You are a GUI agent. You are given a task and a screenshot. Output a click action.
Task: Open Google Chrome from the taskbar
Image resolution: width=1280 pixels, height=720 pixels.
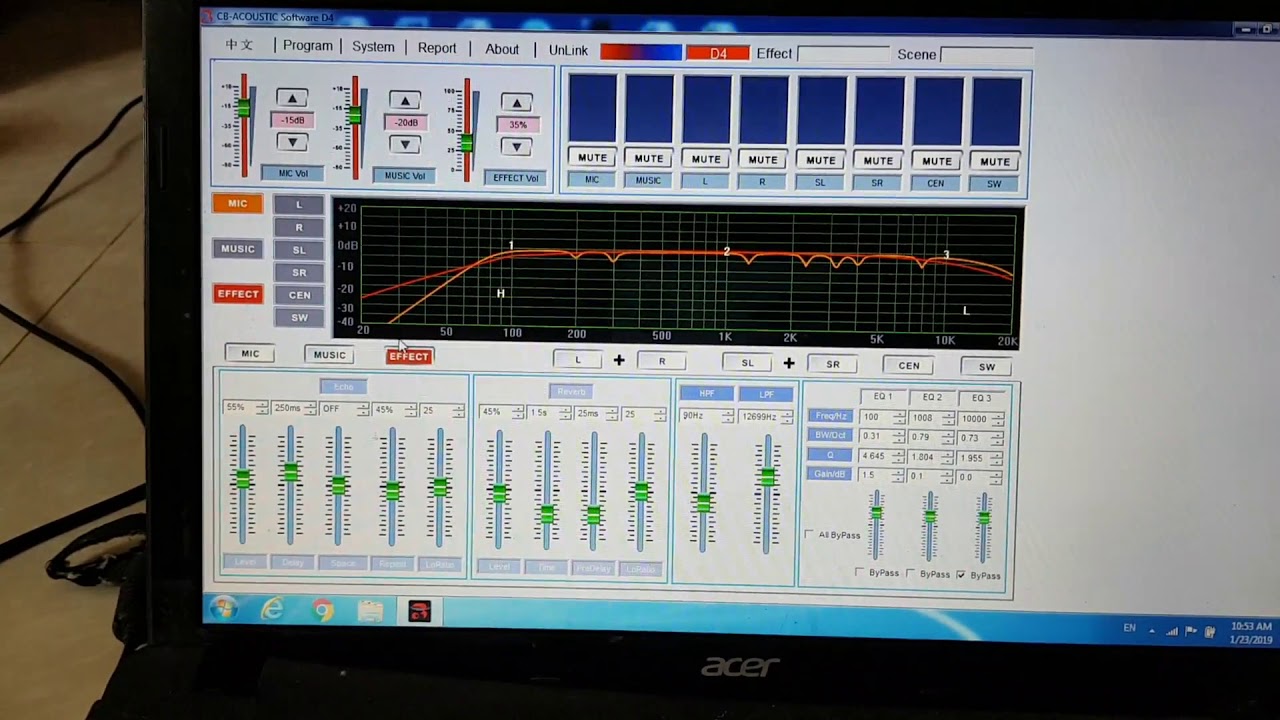(322, 609)
